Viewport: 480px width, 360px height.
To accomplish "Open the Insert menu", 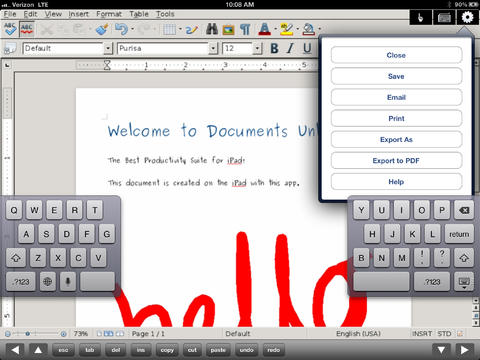I will (x=79, y=14).
